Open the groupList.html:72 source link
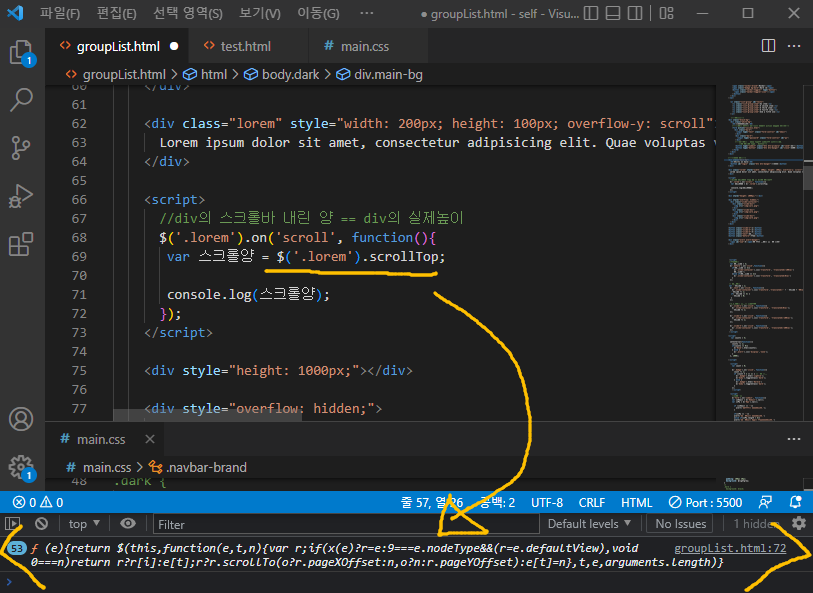 [x=730, y=548]
